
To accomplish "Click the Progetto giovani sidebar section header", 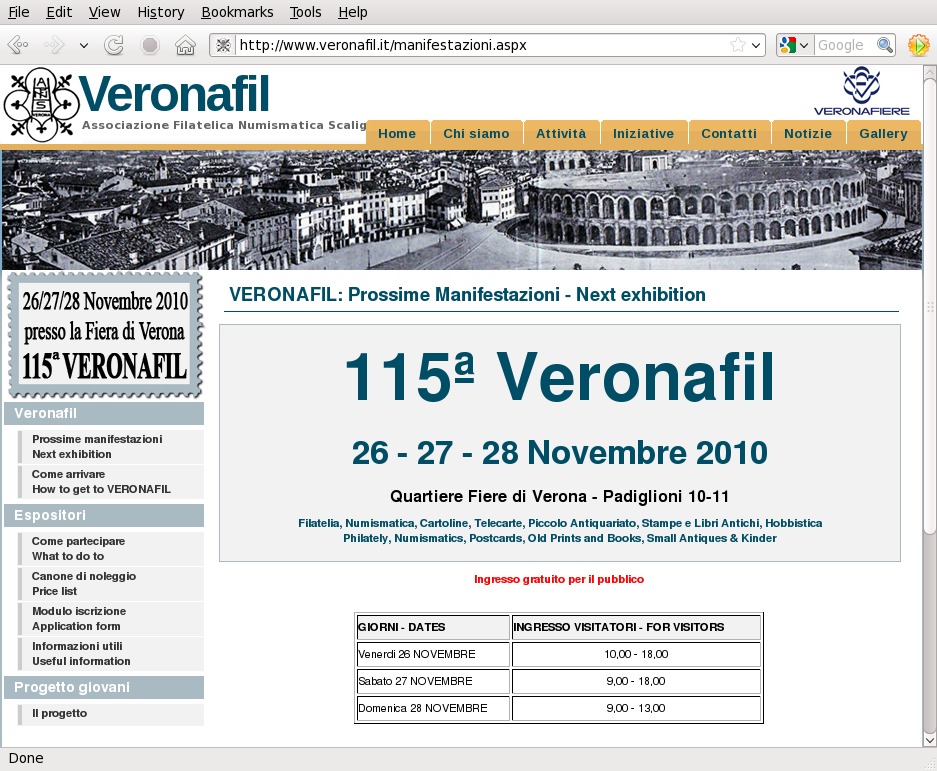I will tap(104, 687).
